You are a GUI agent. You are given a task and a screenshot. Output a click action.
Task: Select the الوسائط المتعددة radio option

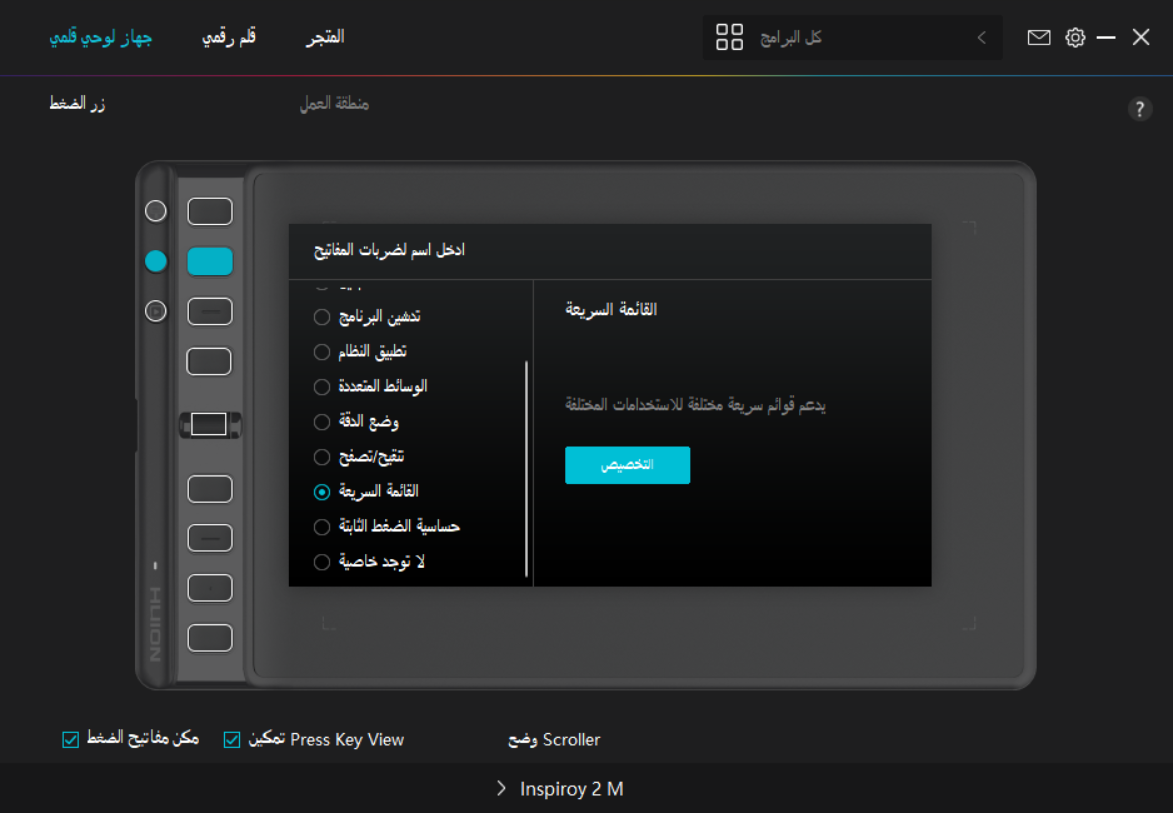(322, 387)
